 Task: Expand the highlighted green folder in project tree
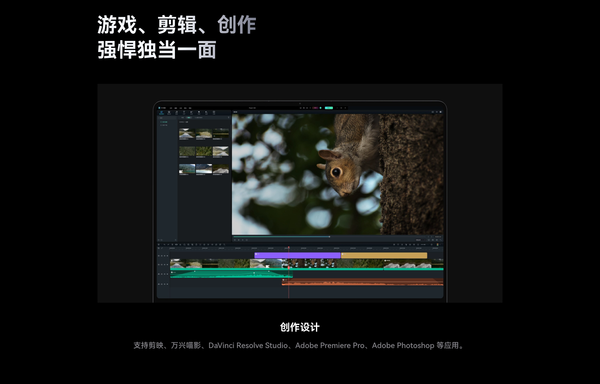coord(163,122)
